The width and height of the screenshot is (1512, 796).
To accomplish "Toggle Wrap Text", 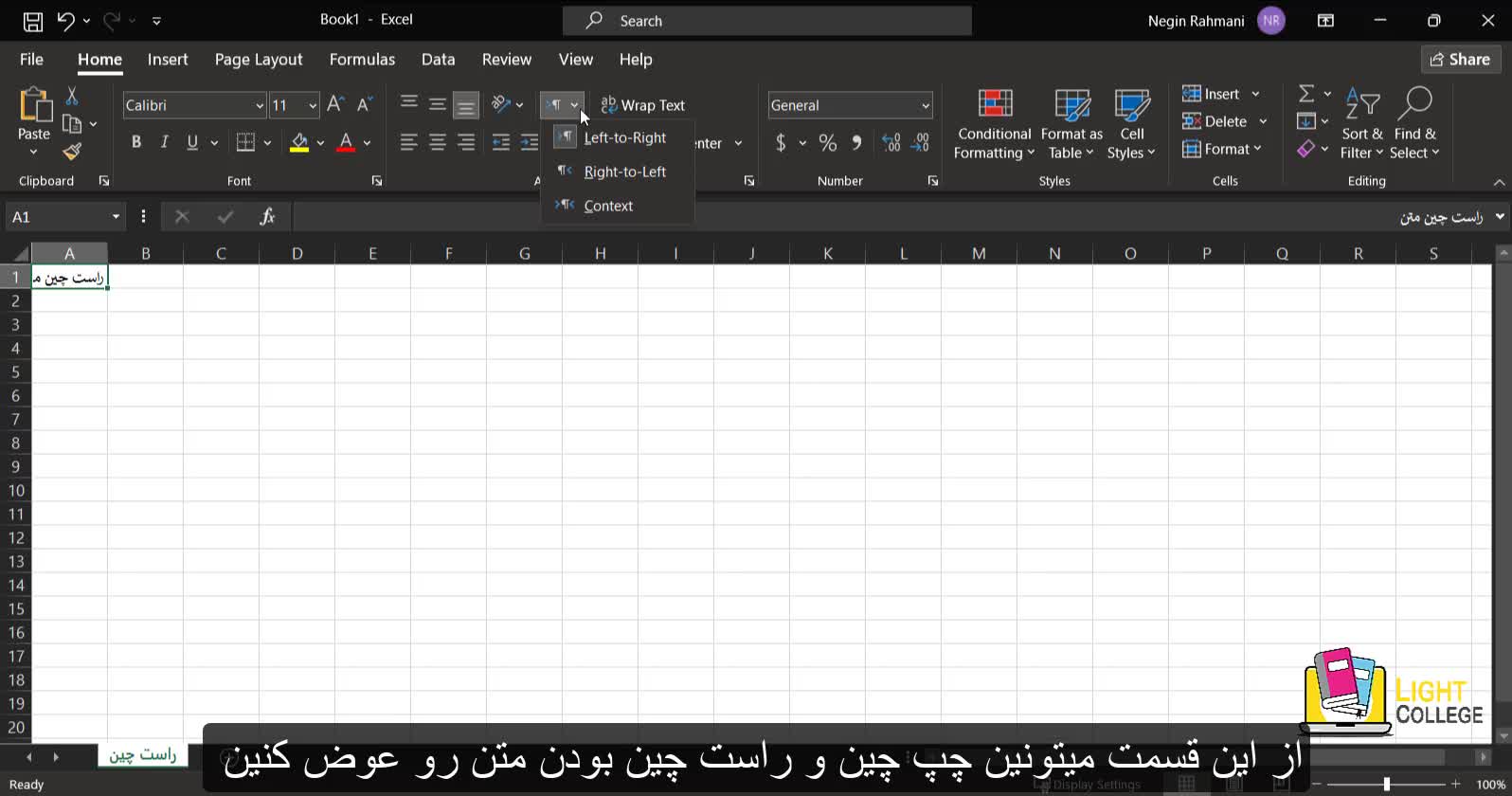I will [x=643, y=105].
